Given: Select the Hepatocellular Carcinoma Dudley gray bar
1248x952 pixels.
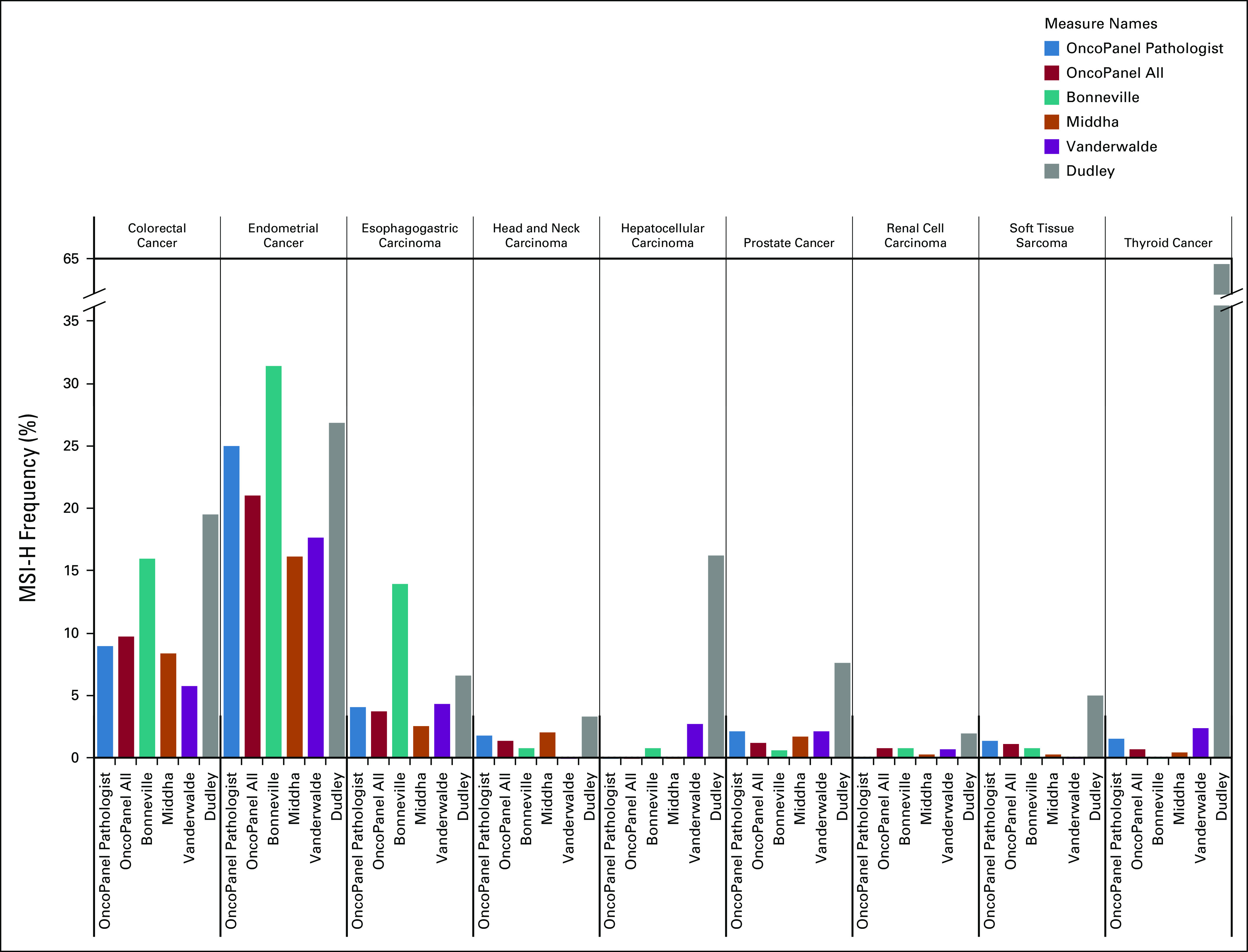Looking at the screenshot, I should pos(716,656).
